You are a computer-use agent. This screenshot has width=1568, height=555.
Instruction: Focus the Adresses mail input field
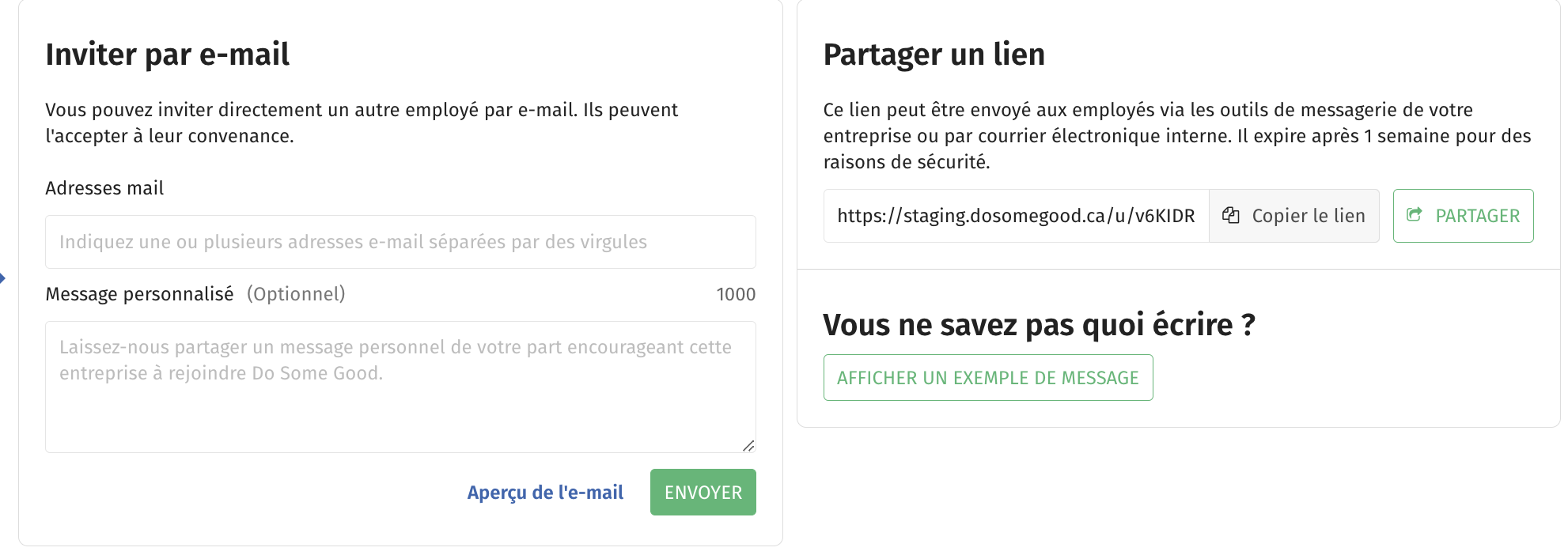(x=400, y=242)
